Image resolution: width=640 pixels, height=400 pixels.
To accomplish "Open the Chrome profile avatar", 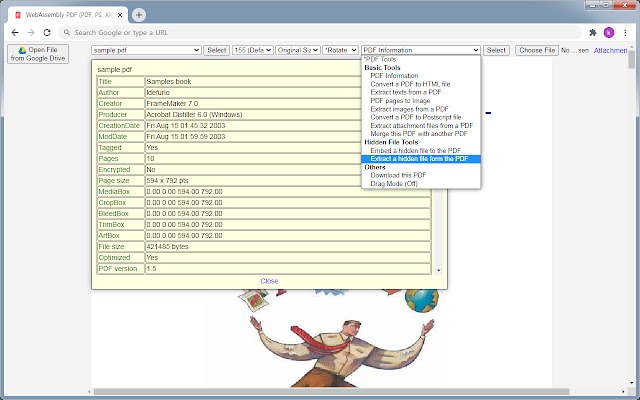I will (608, 32).
